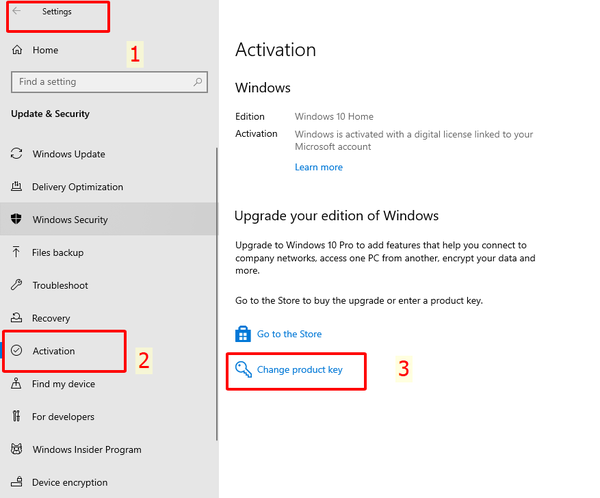Click Change product key link
600x498 pixels.
pos(300,370)
